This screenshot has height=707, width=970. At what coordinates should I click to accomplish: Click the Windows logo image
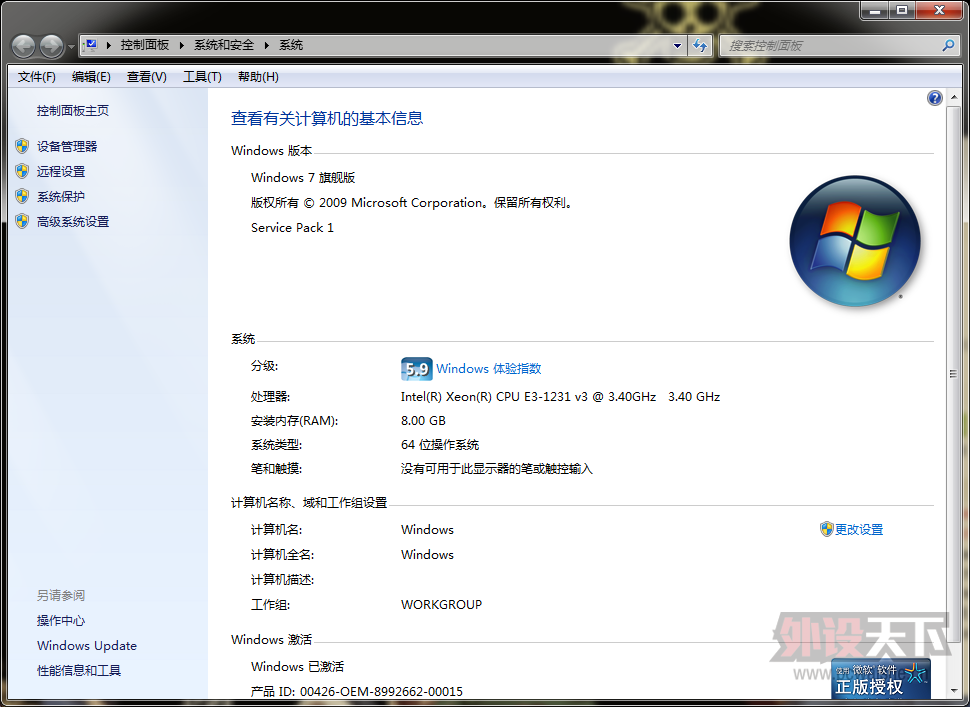[x=855, y=241]
